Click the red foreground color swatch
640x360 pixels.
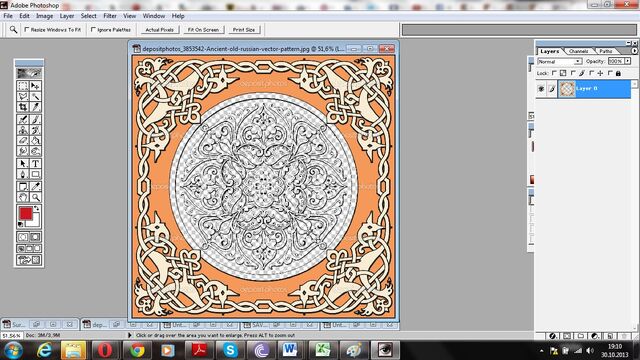[x=25, y=213]
